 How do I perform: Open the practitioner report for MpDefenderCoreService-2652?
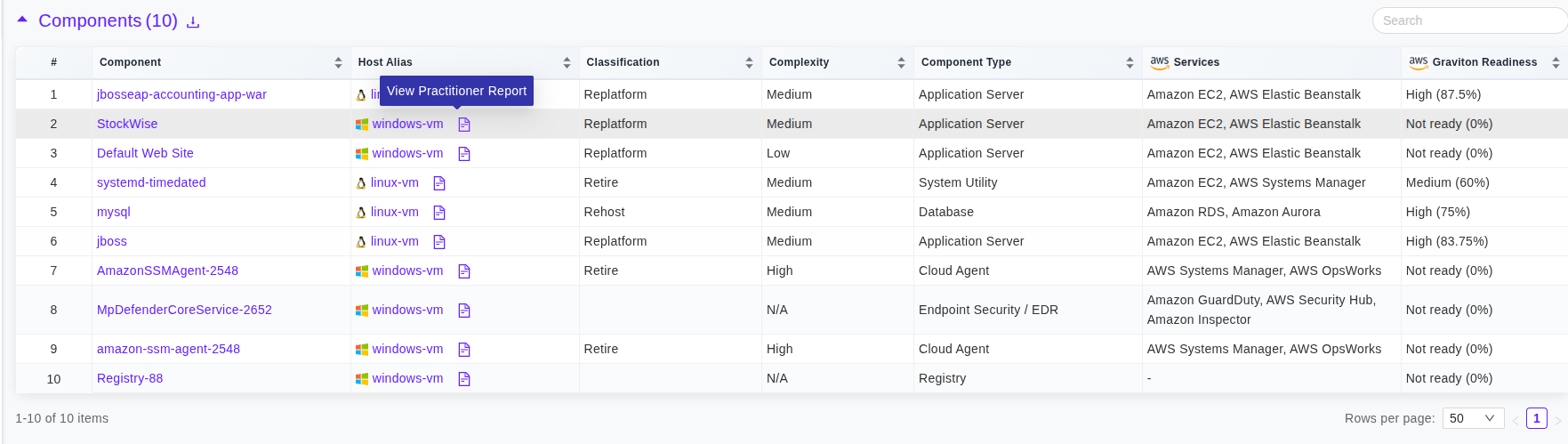click(464, 311)
